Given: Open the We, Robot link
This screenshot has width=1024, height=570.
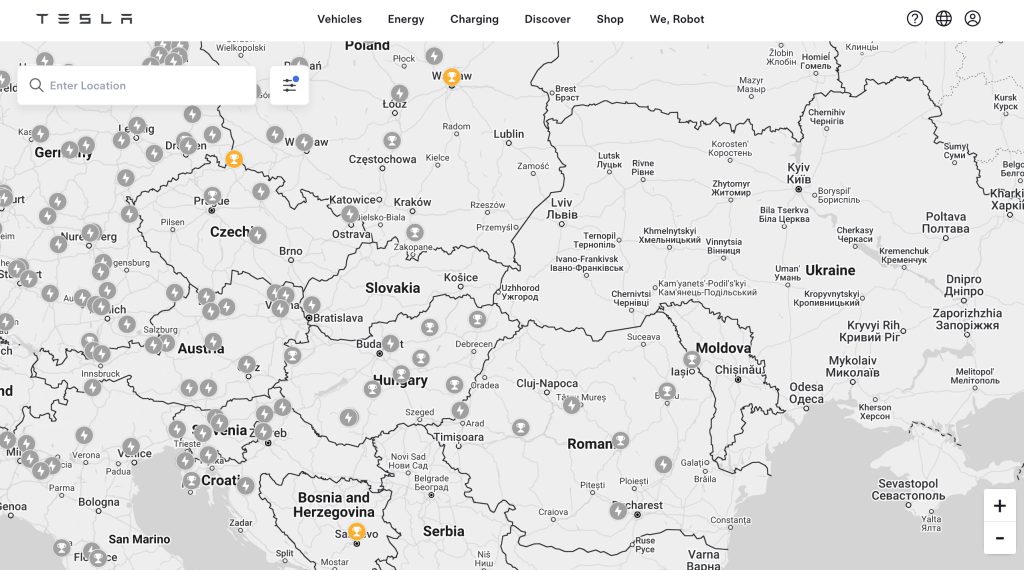Looking at the screenshot, I should click(x=677, y=19).
